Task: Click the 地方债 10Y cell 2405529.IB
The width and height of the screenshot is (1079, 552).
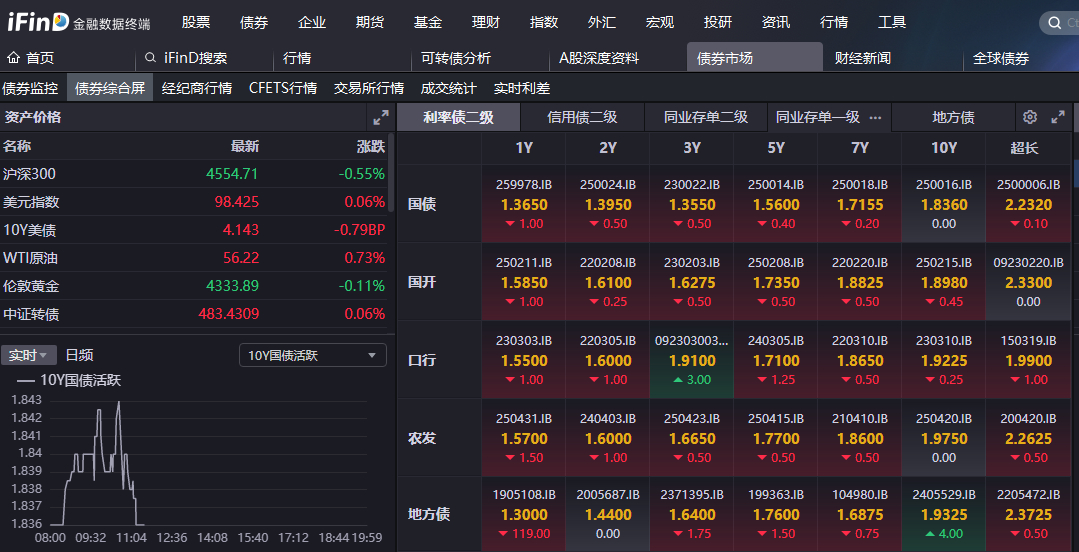Action: [943, 513]
